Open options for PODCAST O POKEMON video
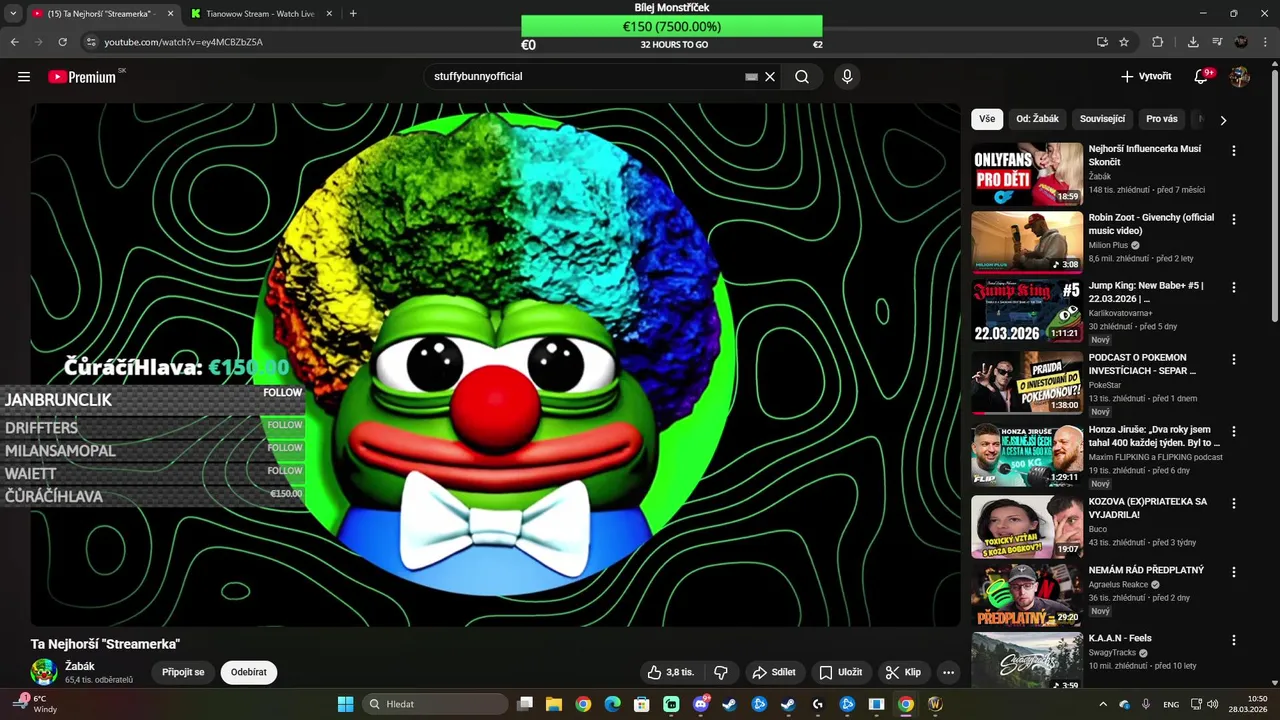Viewport: 1280px width, 720px height. tap(1233, 359)
